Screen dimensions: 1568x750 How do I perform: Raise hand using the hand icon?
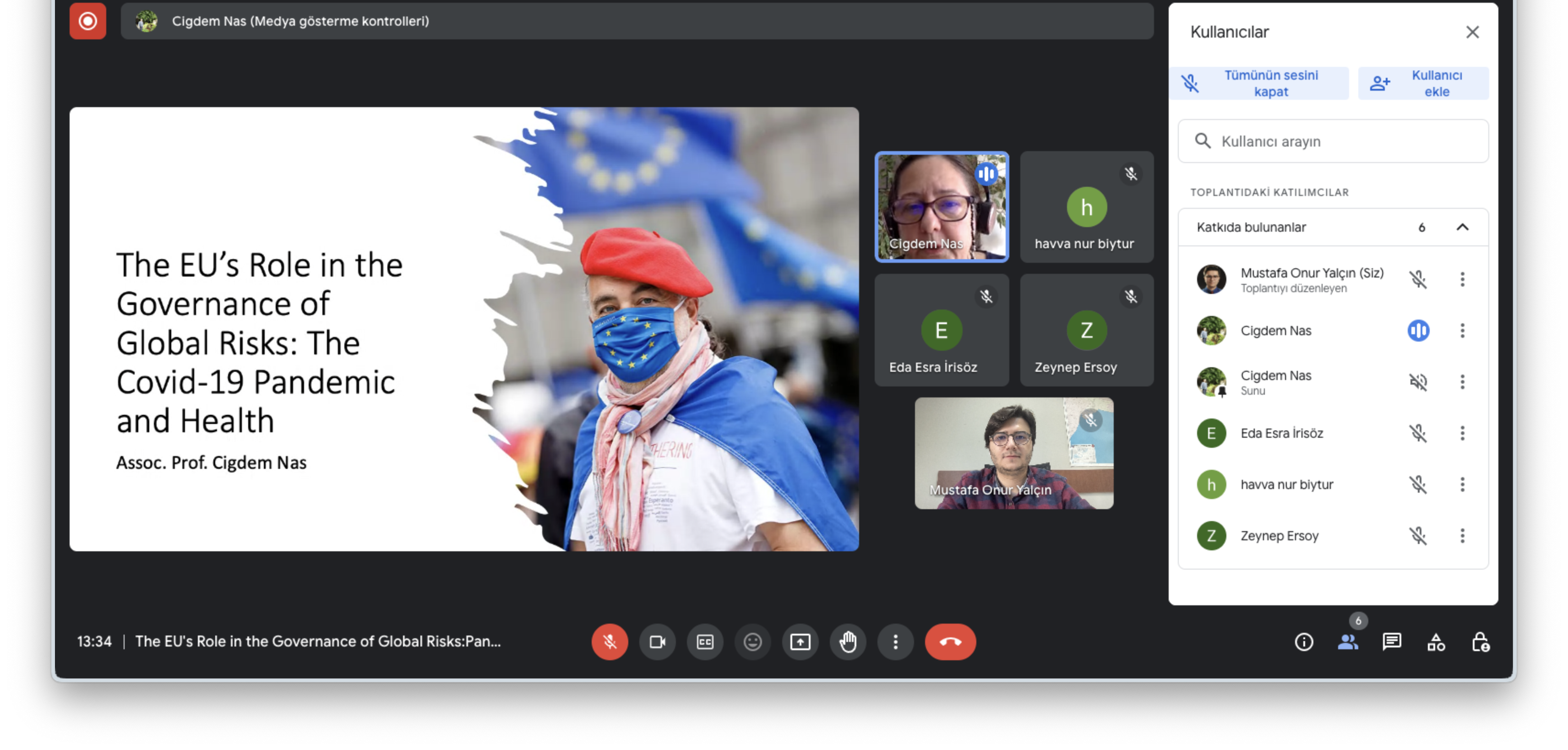point(848,641)
